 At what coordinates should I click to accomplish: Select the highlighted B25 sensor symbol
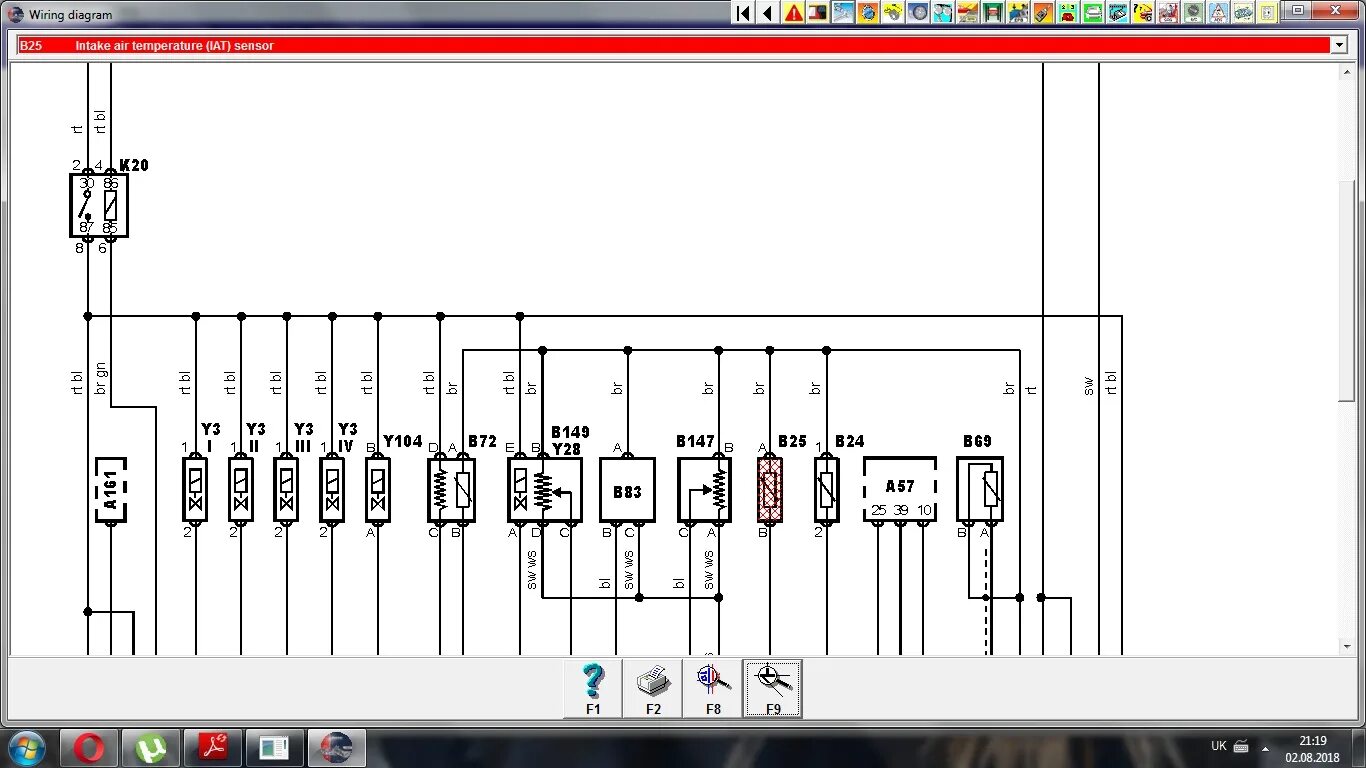(x=769, y=489)
